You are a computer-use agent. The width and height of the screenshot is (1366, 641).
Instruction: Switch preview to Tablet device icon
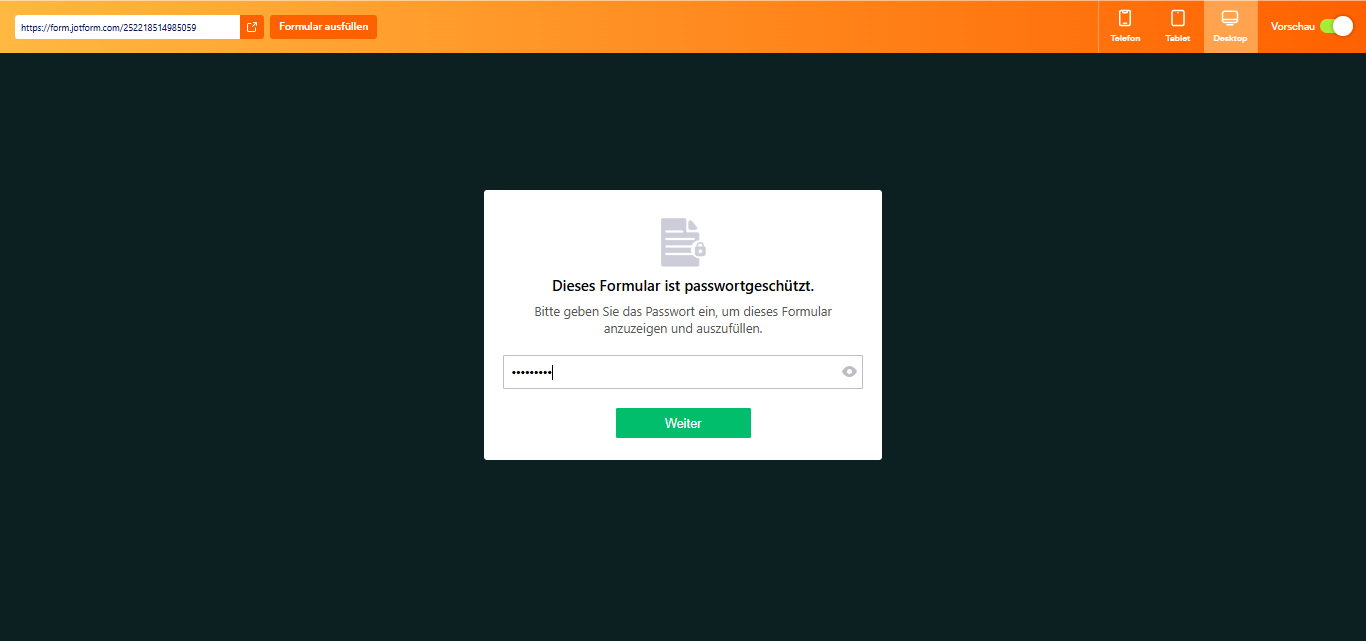1178,18
